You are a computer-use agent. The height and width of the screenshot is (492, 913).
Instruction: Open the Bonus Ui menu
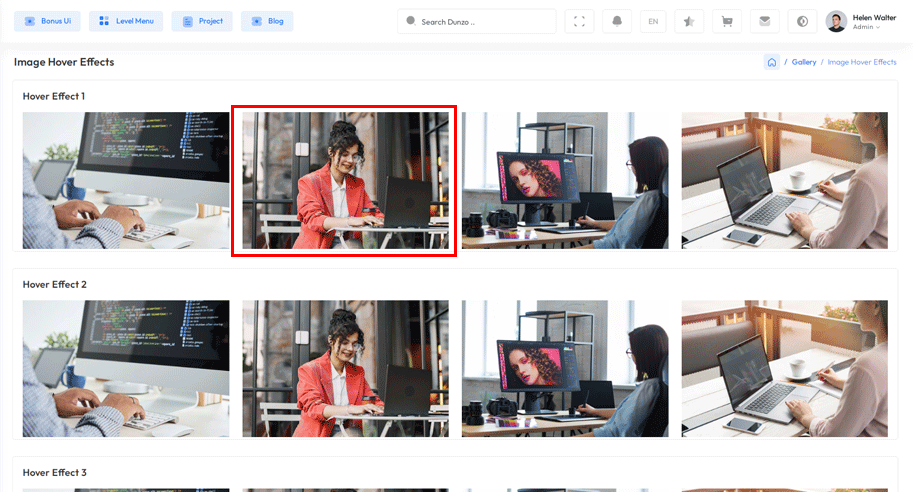point(47,21)
